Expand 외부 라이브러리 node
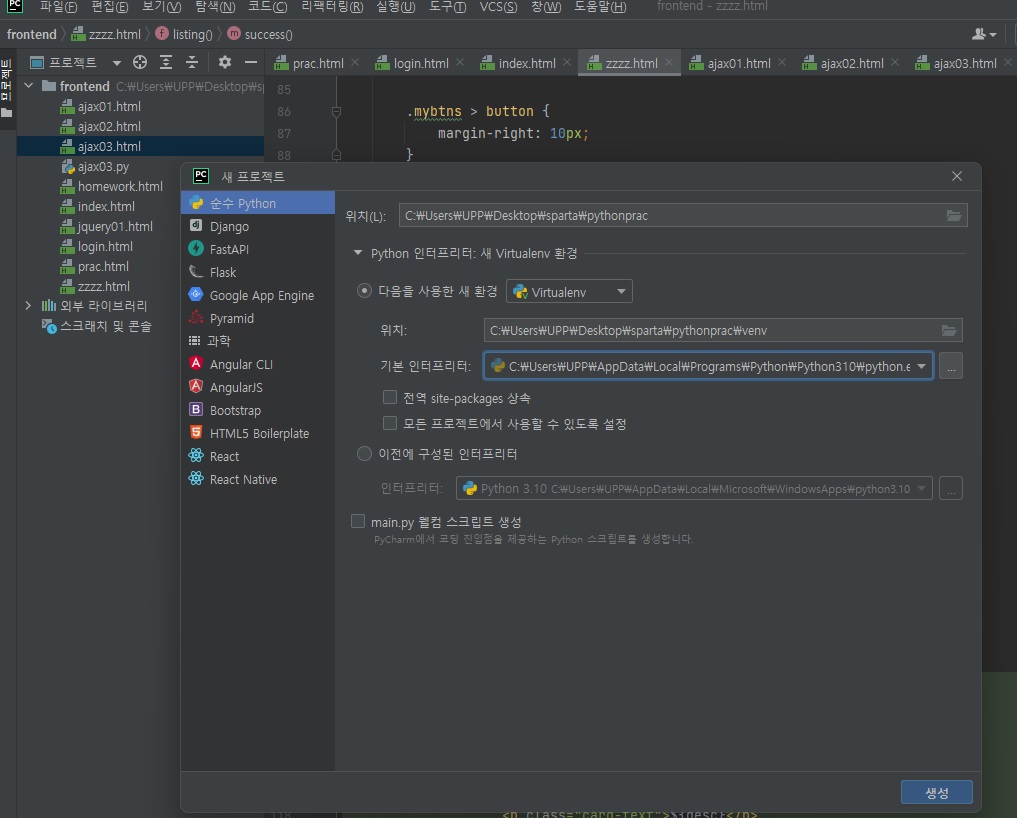The height and width of the screenshot is (818, 1017). [x=28, y=306]
